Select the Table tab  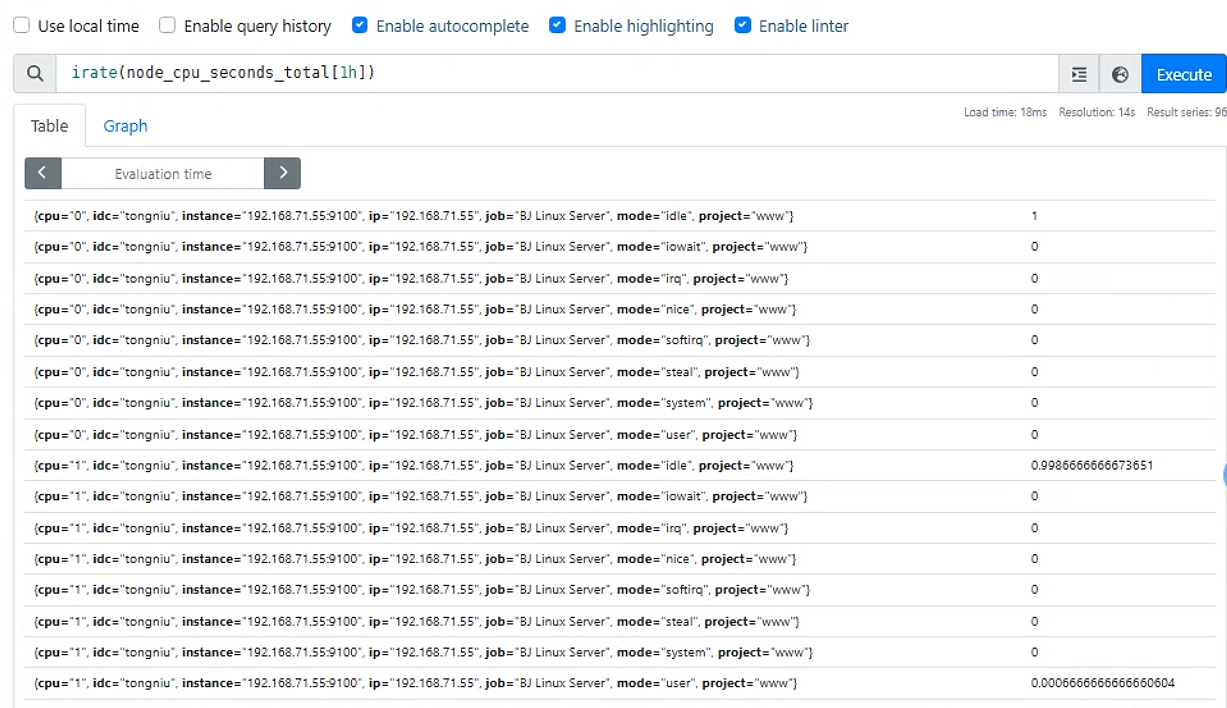point(49,126)
